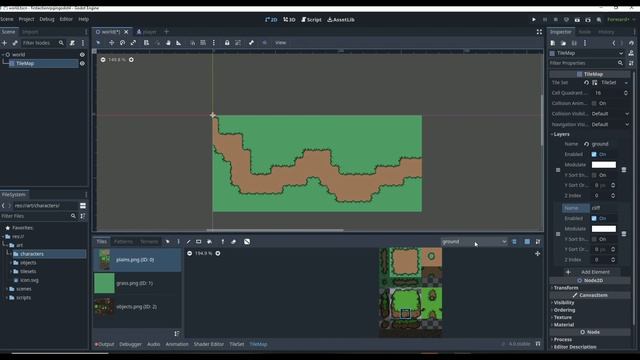This screenshot has height=360, width=640.
Task: Zoom out the tile atlas view
Action: [189, 253]
